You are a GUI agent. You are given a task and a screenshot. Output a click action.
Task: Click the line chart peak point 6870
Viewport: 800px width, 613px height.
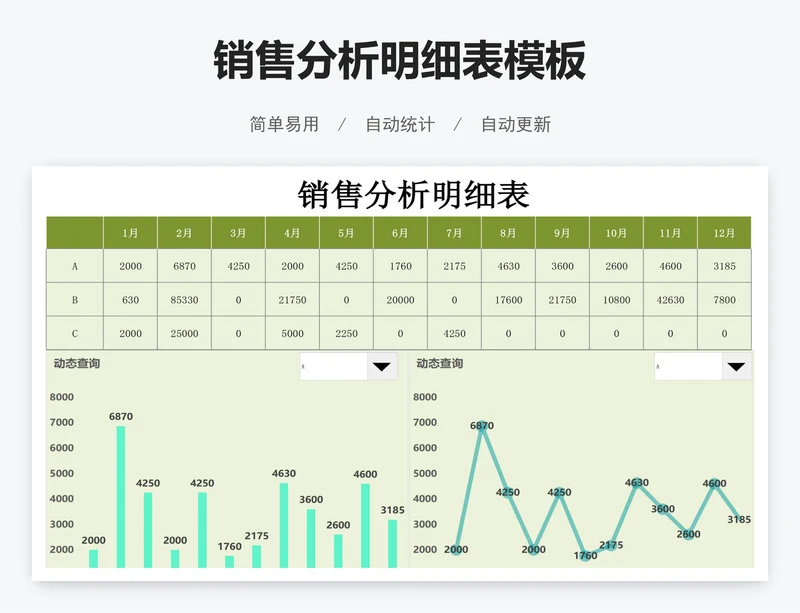(x=482, y=425)
